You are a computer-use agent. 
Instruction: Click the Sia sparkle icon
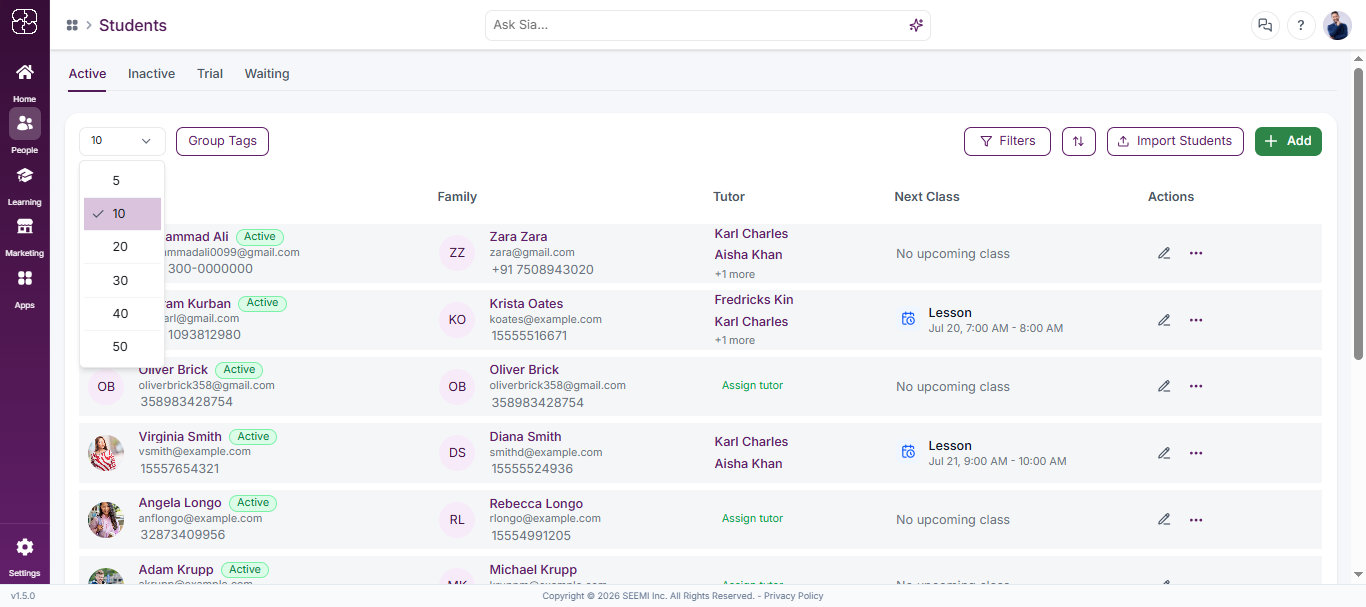click(x=916, y=25)
